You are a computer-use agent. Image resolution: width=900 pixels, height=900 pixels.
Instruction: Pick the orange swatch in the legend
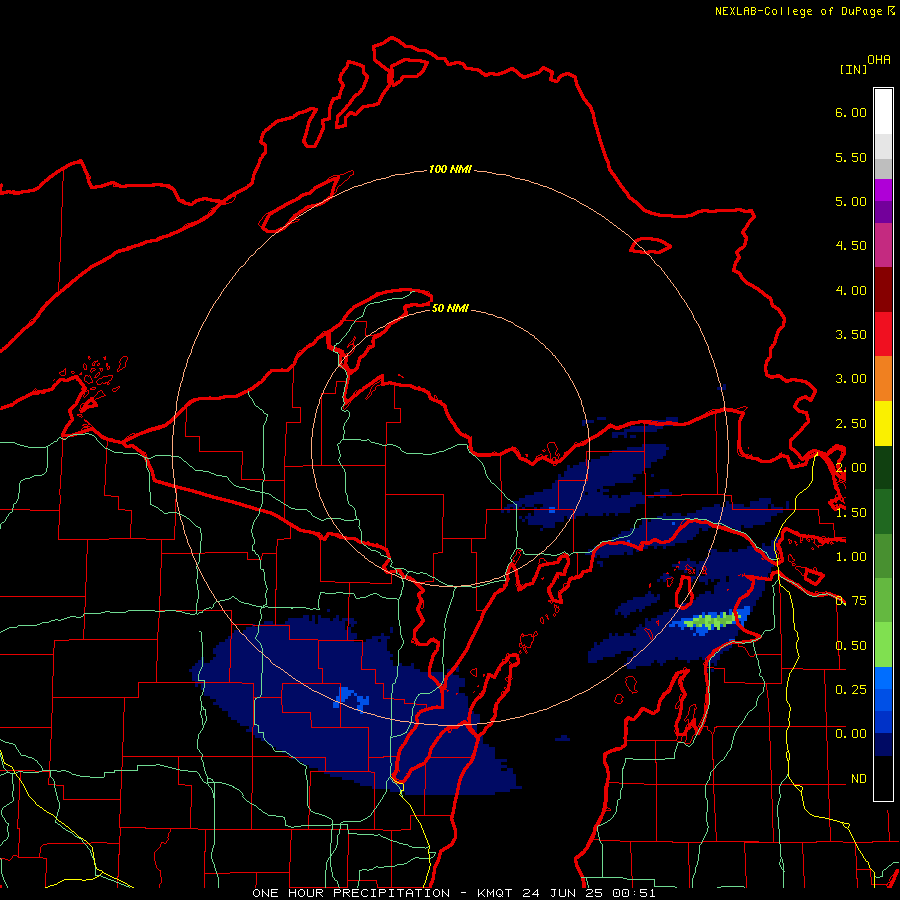(x=883, y=379)
